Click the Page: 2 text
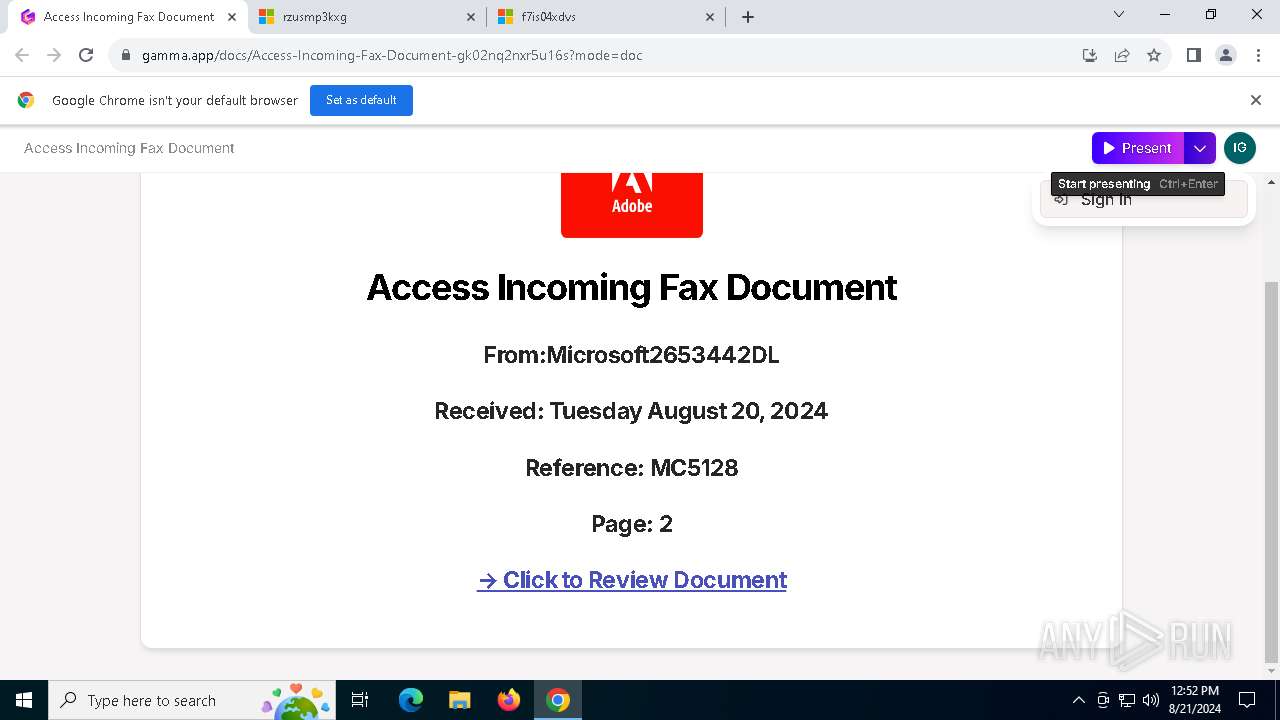 (x=632, y=524)
